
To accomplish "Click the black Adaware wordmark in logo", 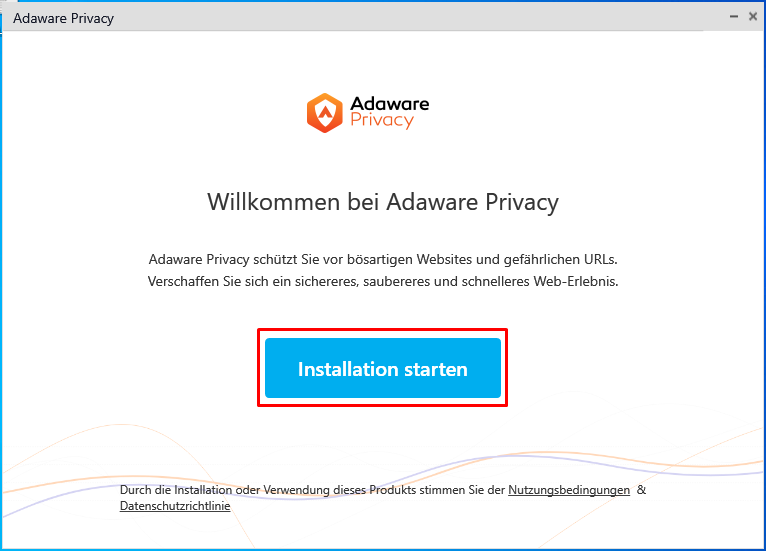I will 389,104.
